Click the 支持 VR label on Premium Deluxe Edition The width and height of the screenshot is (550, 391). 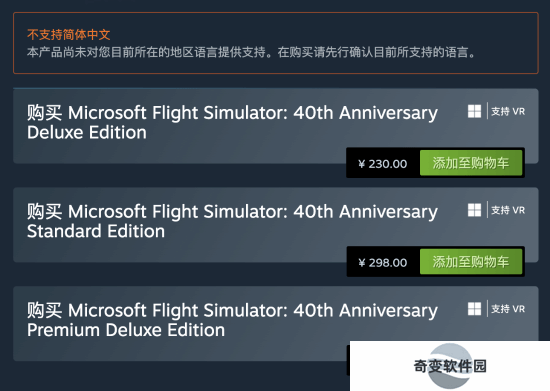pos(508,309)
